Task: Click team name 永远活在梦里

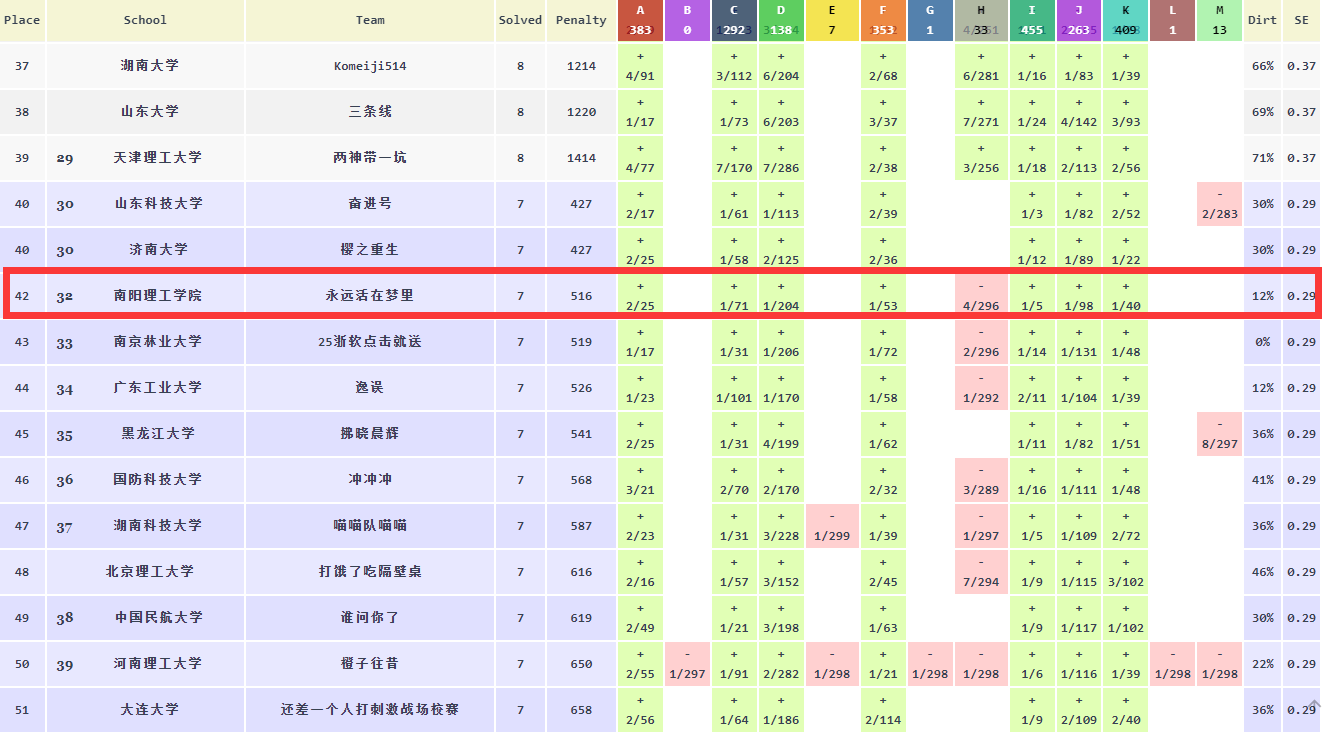Action: click(370, 296)
